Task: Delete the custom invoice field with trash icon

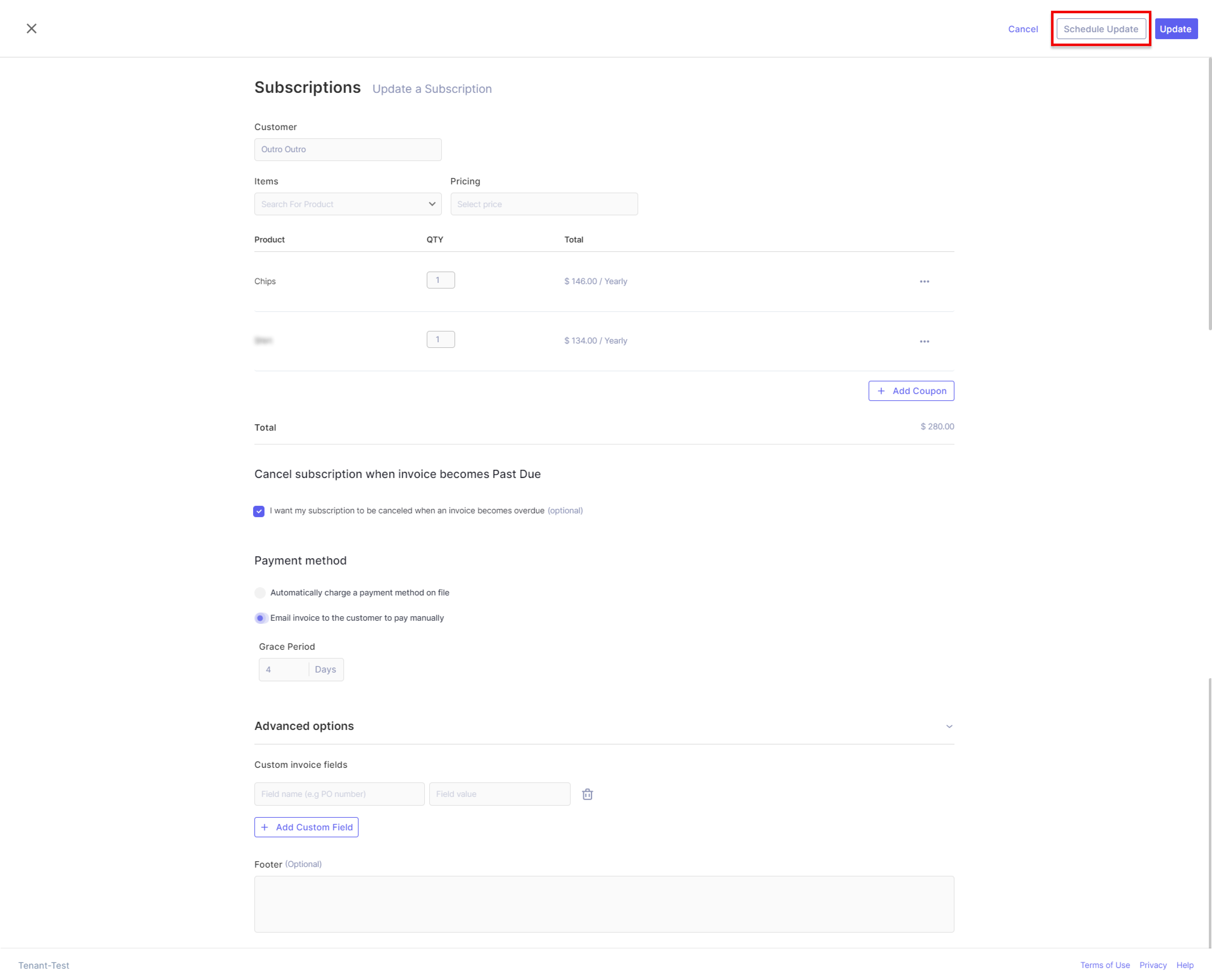Action: [587, 794]
